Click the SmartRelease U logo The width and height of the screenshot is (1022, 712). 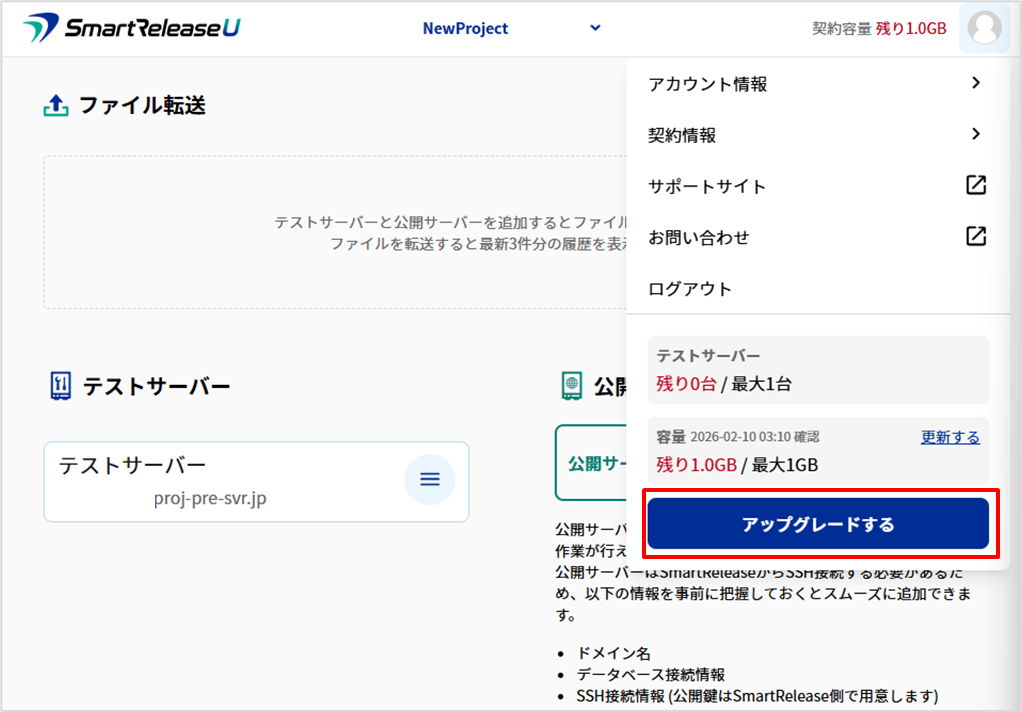[x=132, y=28]
